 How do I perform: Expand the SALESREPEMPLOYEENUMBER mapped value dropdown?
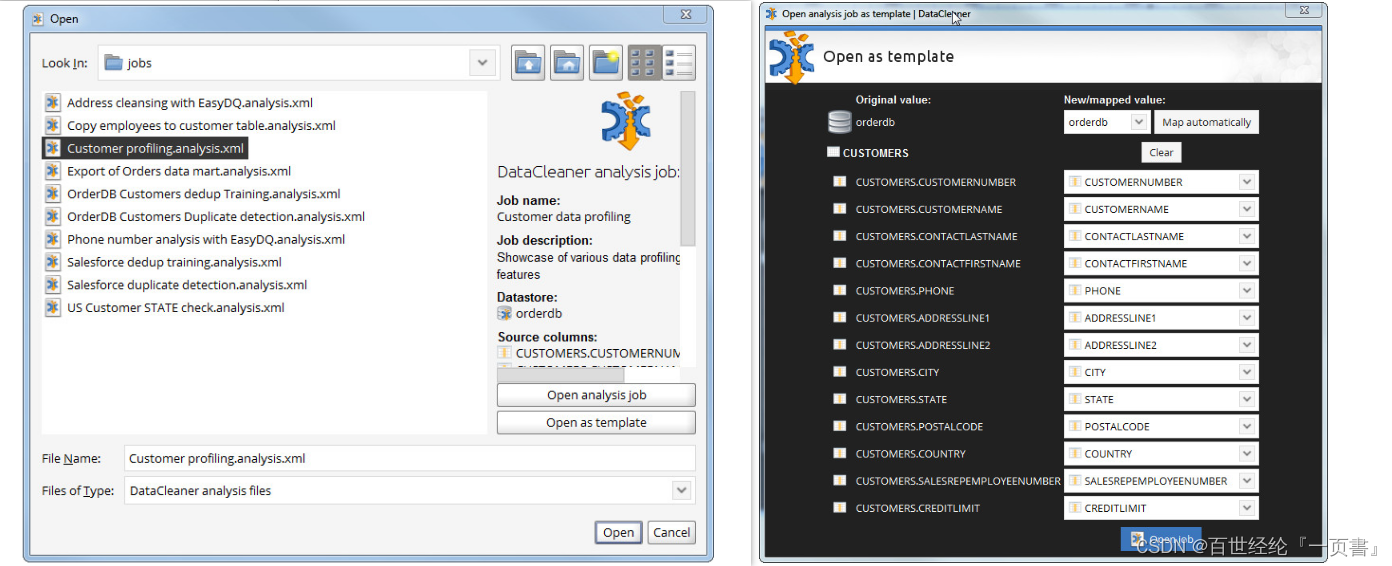coord(1246,481)
